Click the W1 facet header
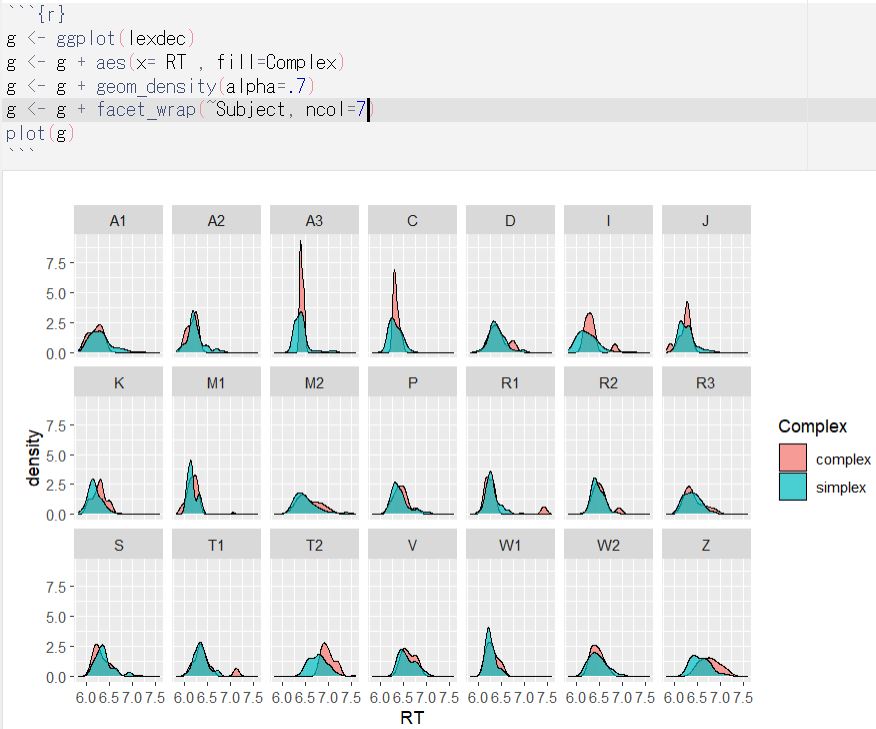 point(510,544)
